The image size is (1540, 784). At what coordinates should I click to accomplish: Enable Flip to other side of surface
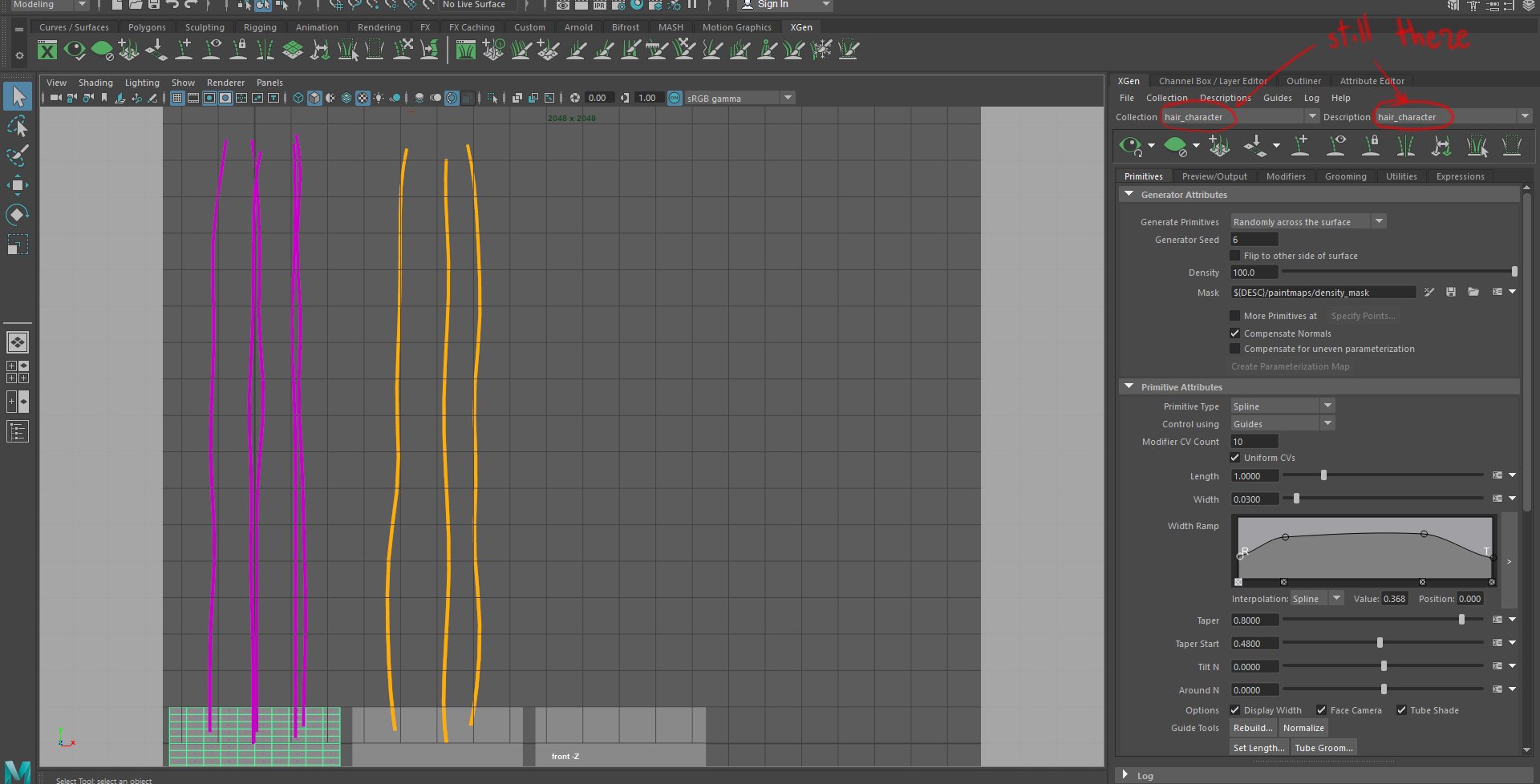[1235, 255]
